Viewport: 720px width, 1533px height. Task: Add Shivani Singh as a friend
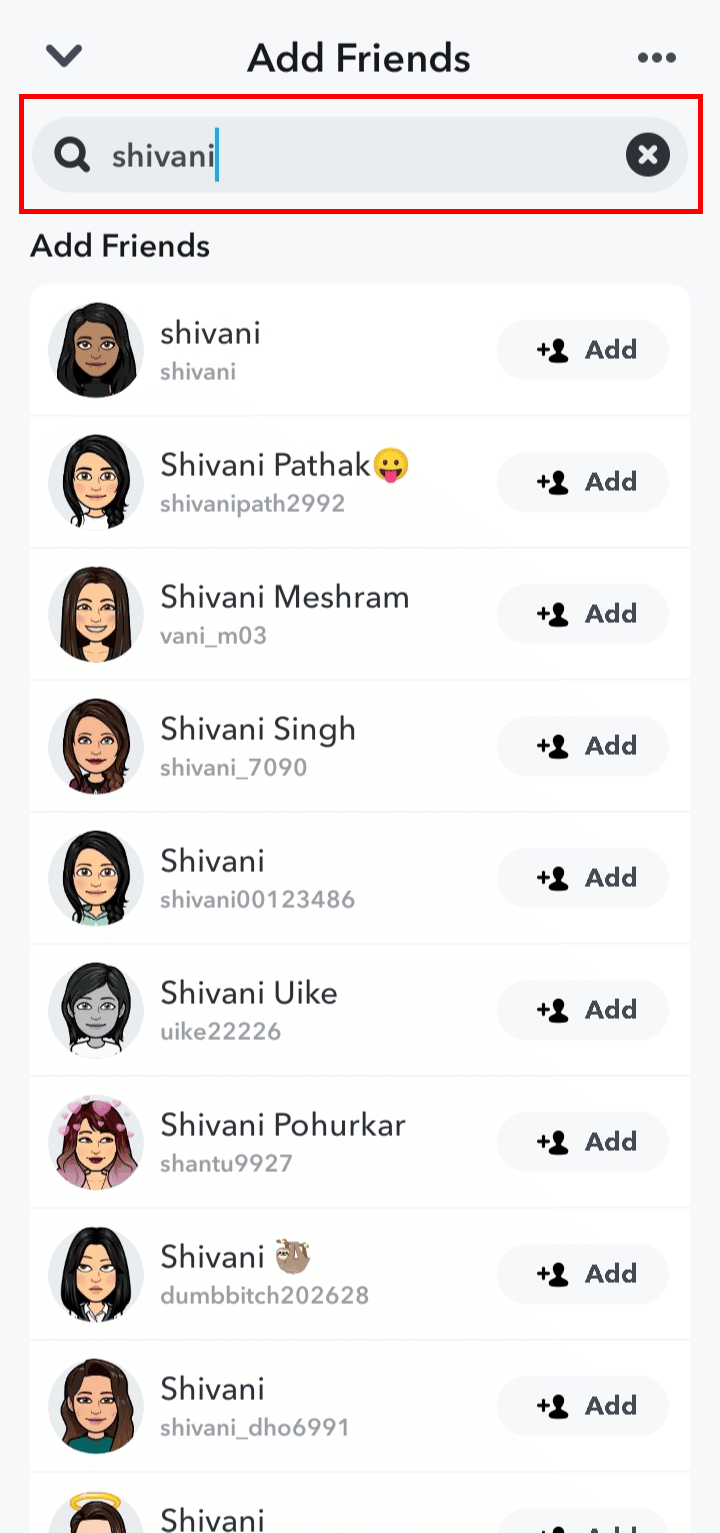point(583,746)
